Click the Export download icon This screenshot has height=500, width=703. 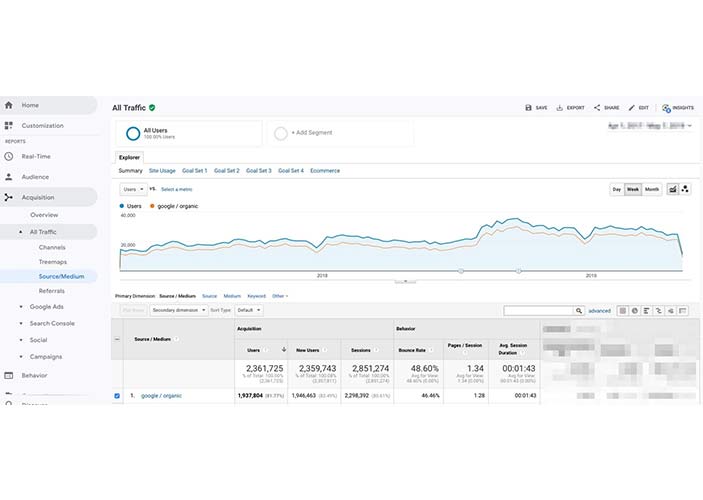pos(560,108)
